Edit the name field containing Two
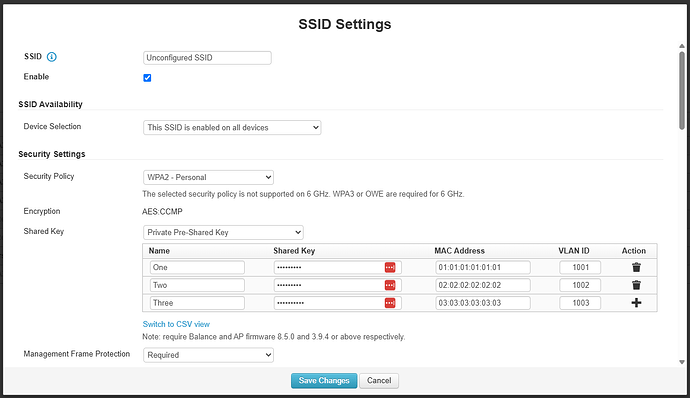Screen dimensions: 690x398 [x=197, y=285]
